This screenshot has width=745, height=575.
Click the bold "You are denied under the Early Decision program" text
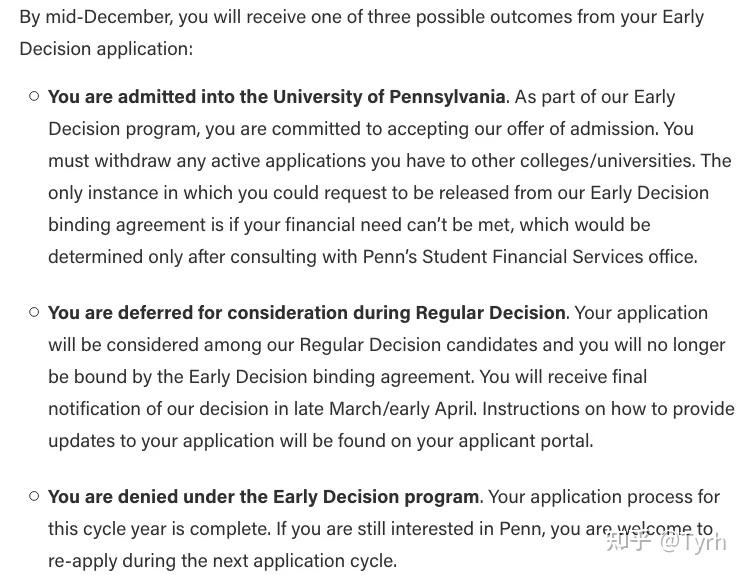click(263, 497)
